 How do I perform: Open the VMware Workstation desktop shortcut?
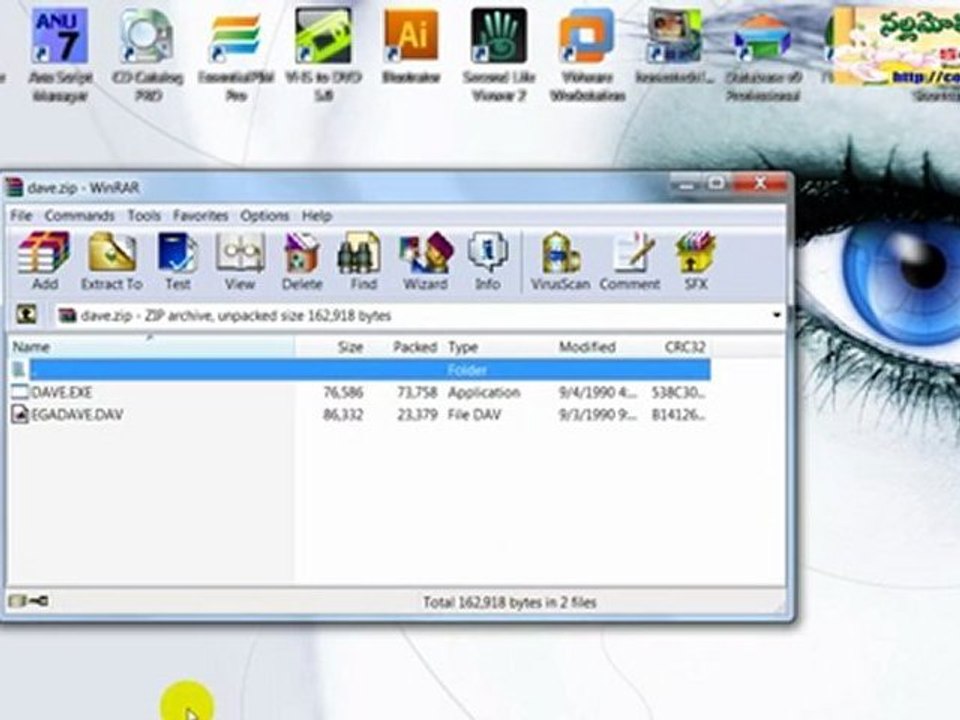pos(587,55)
